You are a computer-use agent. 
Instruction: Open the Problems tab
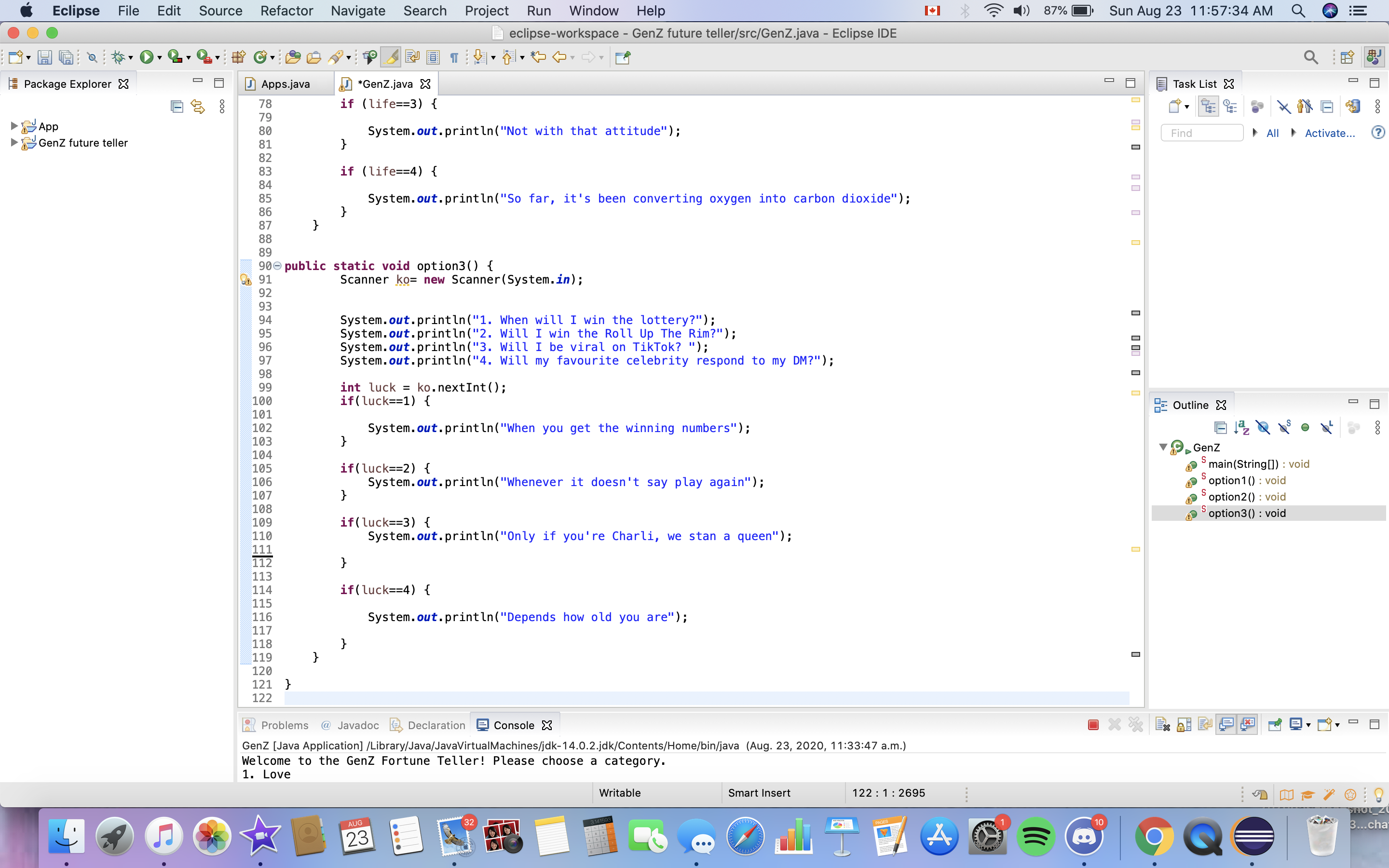coord(284,725)
